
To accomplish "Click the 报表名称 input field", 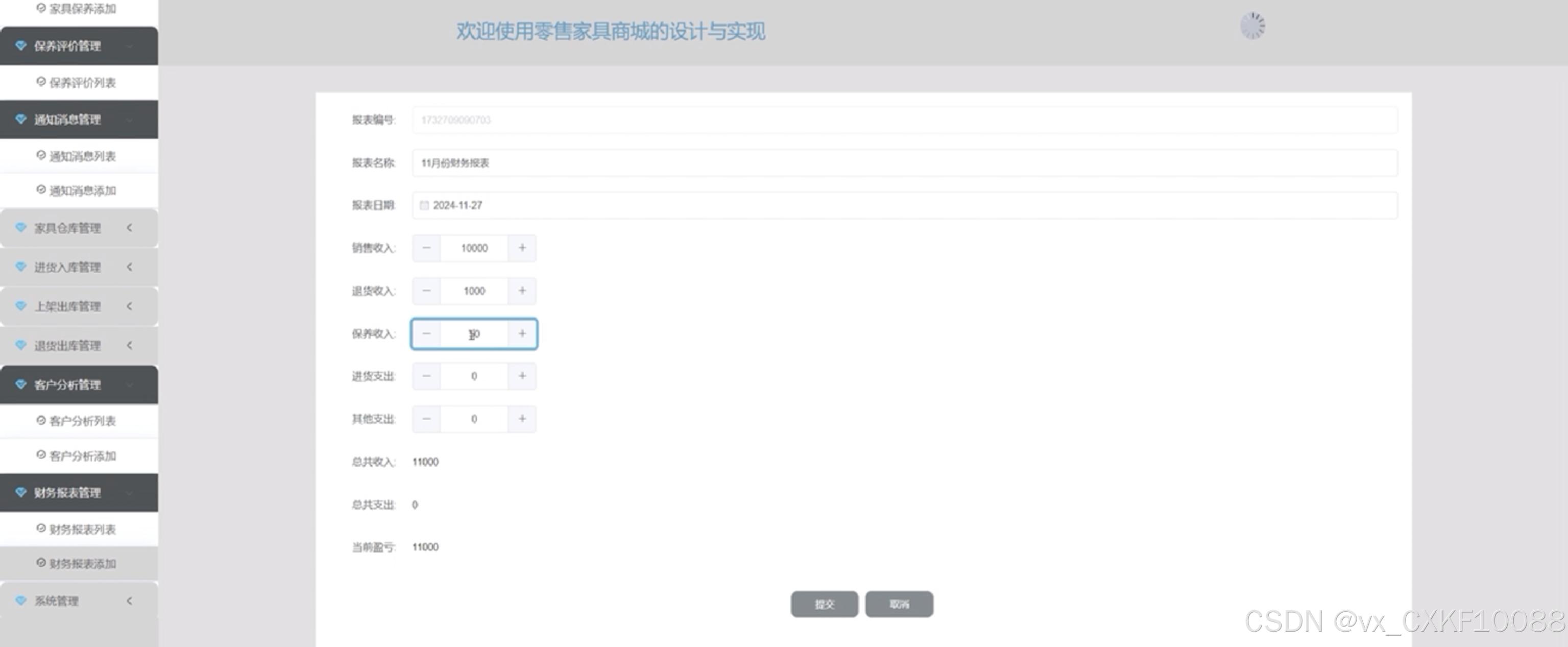I will point(904,163).
